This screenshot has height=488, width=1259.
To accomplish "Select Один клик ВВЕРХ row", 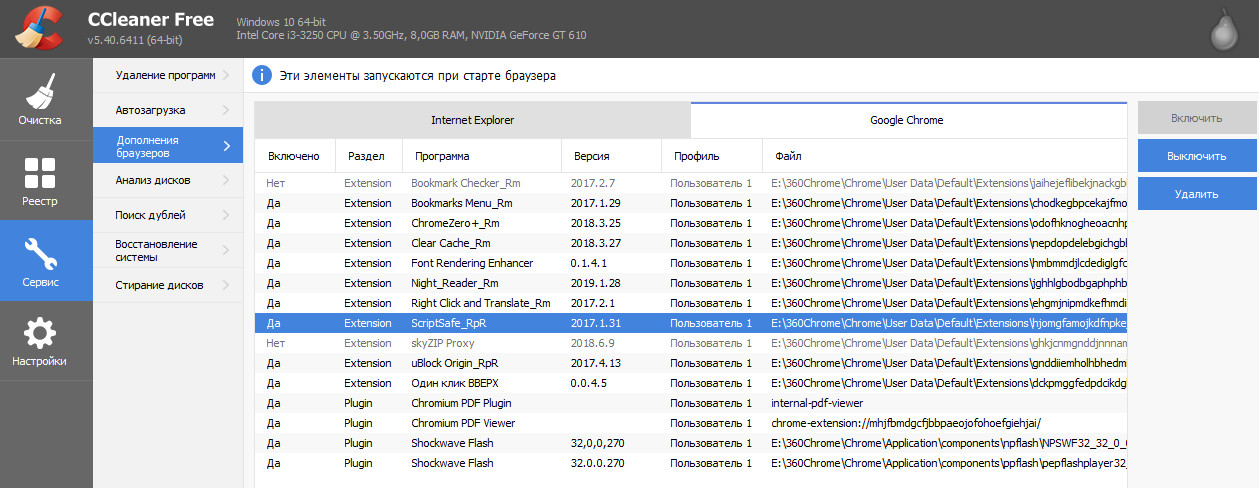I will pyautogui.click(x=691, y=383).
